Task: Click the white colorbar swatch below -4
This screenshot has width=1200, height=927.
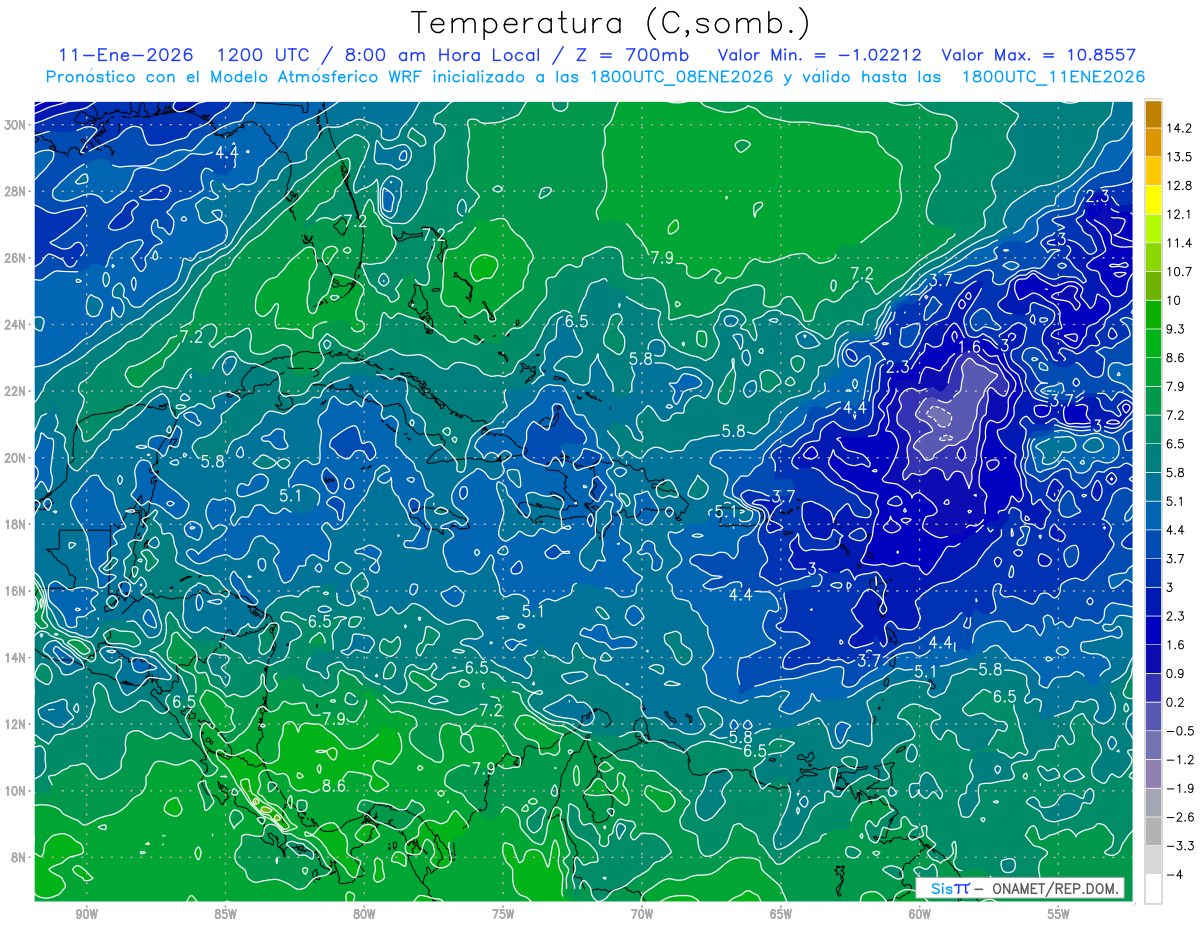Action: [1153, 889]
